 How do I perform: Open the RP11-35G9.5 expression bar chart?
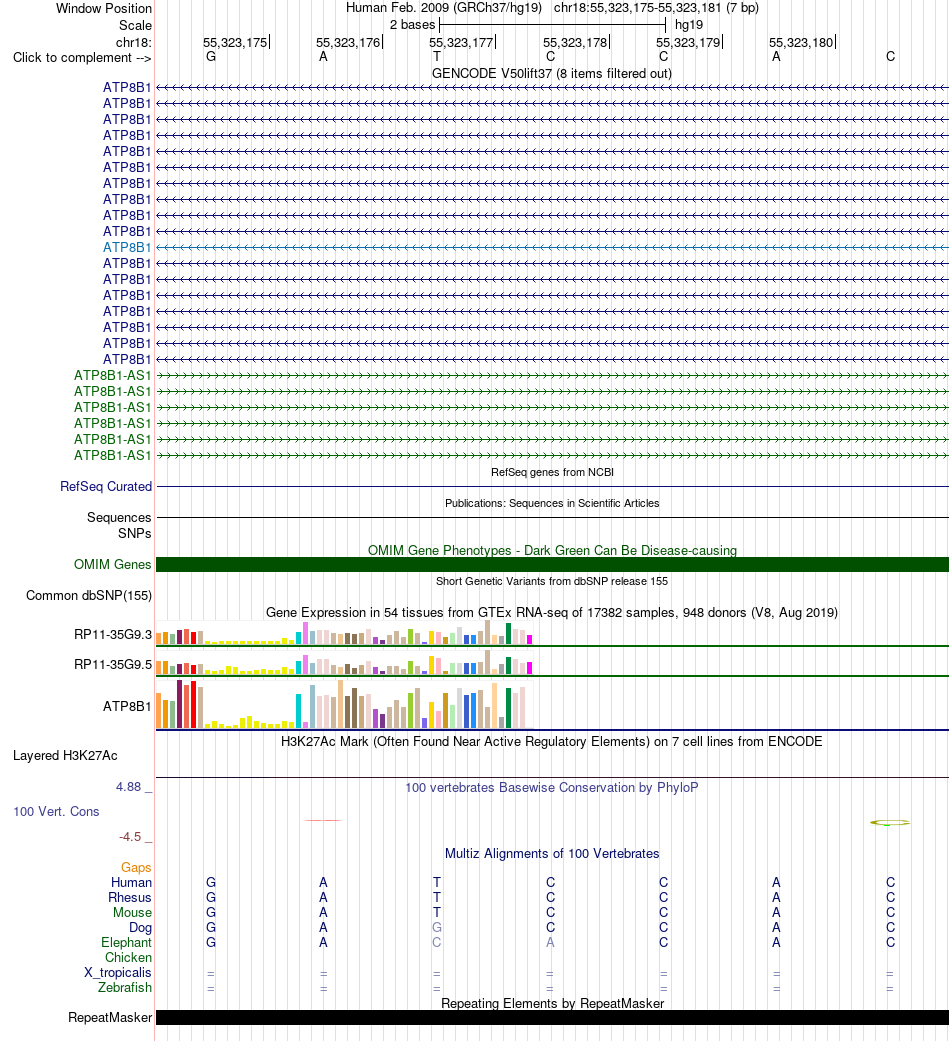pyautogui.click(x=345, y=663)
